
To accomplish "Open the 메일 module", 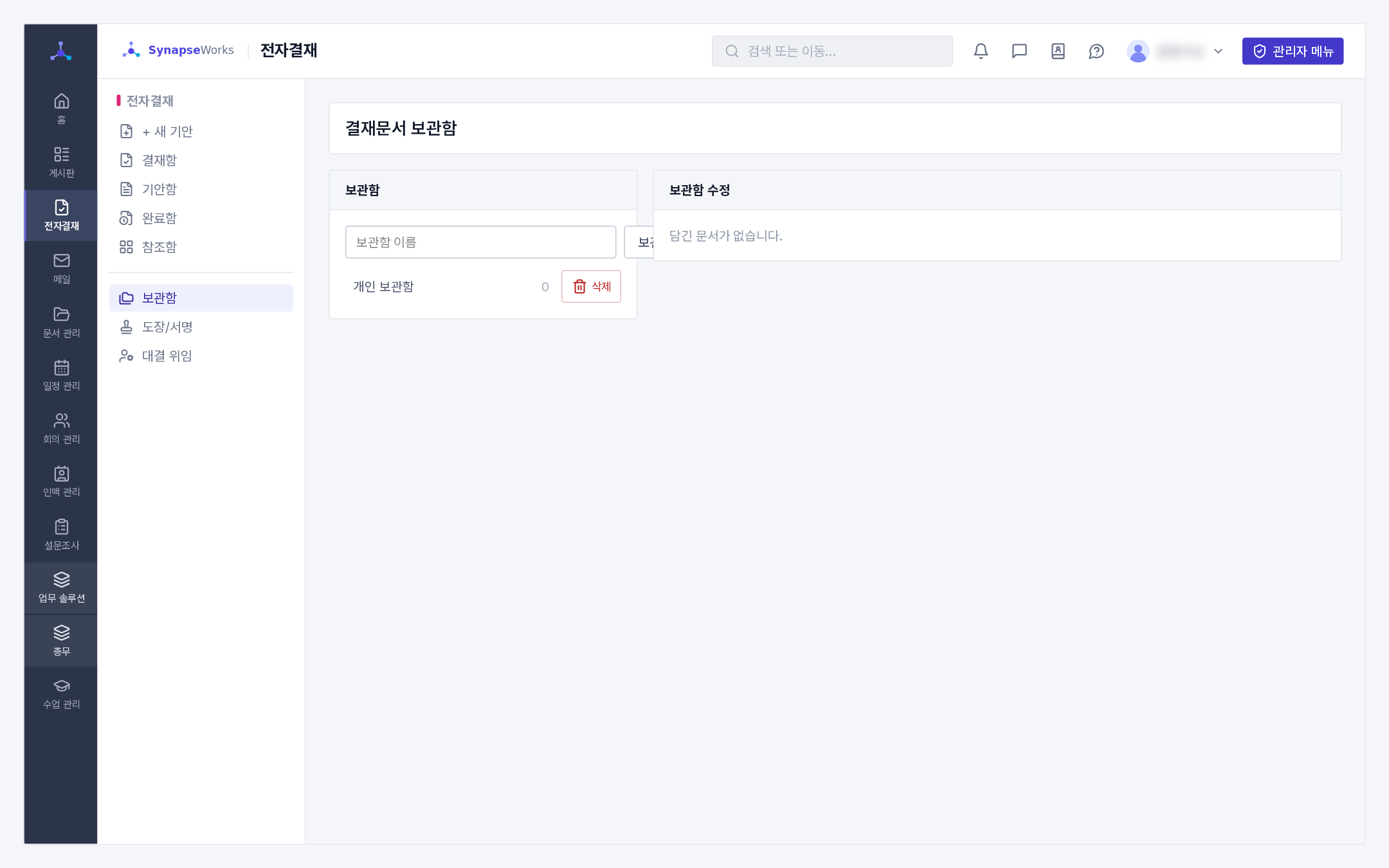I will point(61,268).
